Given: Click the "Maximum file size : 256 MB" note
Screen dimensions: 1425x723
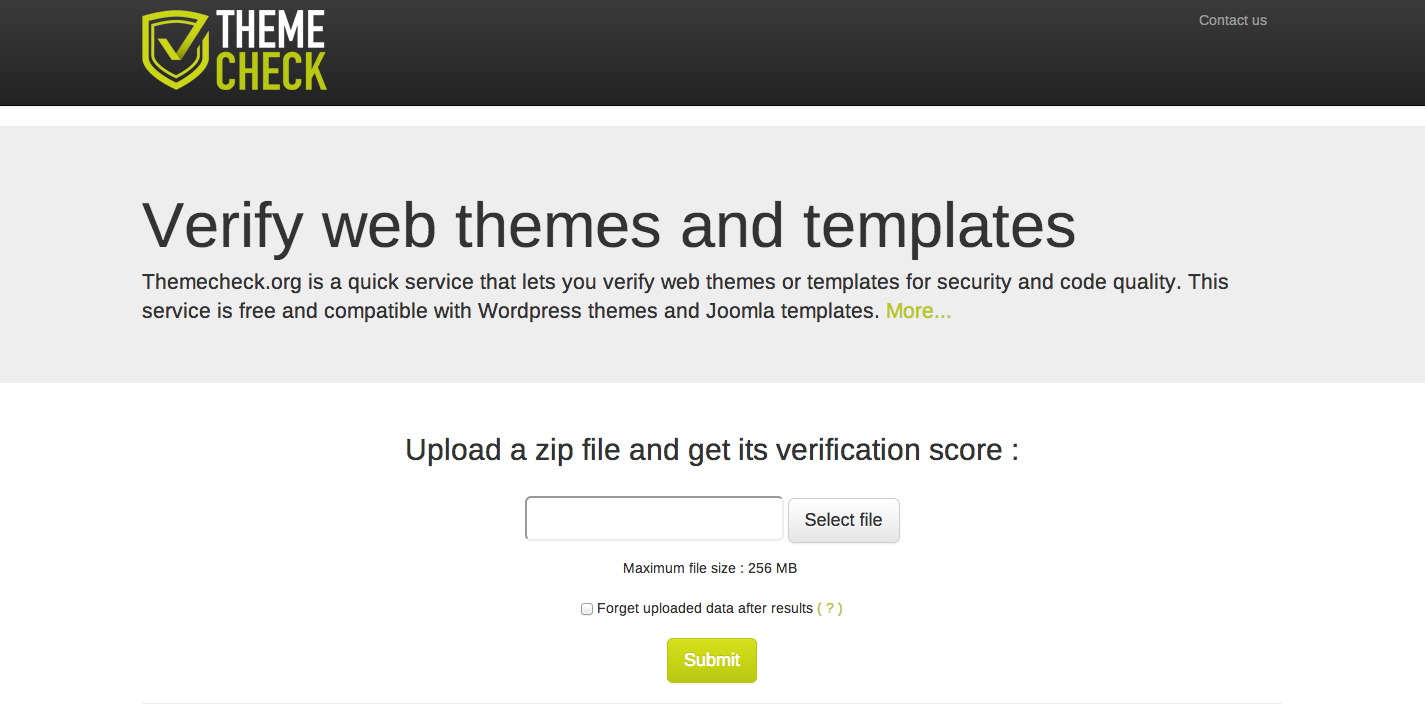Looking at the screenshot, I should 710,568.
